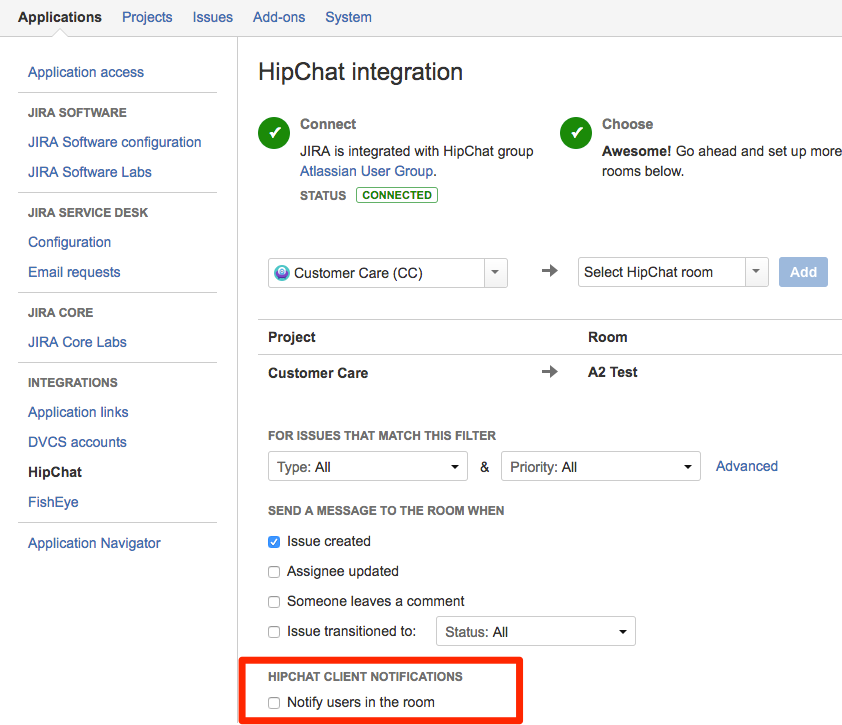The height and width of the screenshot is (725, 842).
Task: Click the Room column header
Action: pos(607,337)
